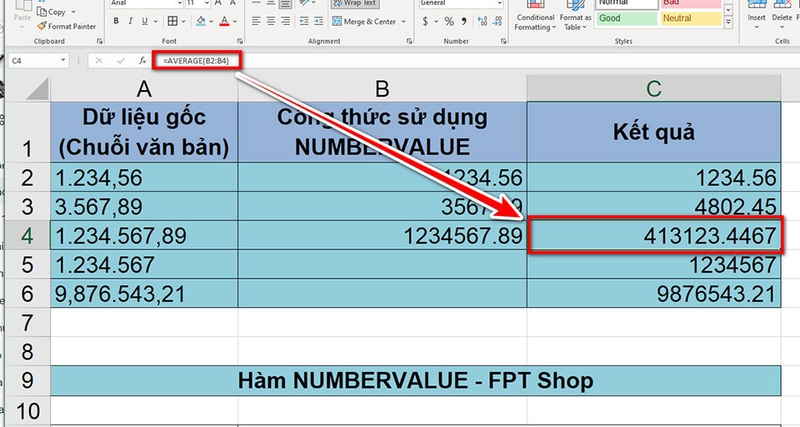Activate the Format Painter tool
The image size is (800, 427).
point(66,26)
